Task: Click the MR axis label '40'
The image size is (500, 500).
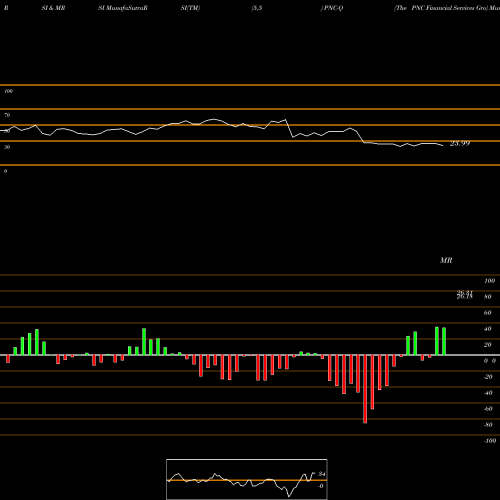Action: tap(488, 329)
